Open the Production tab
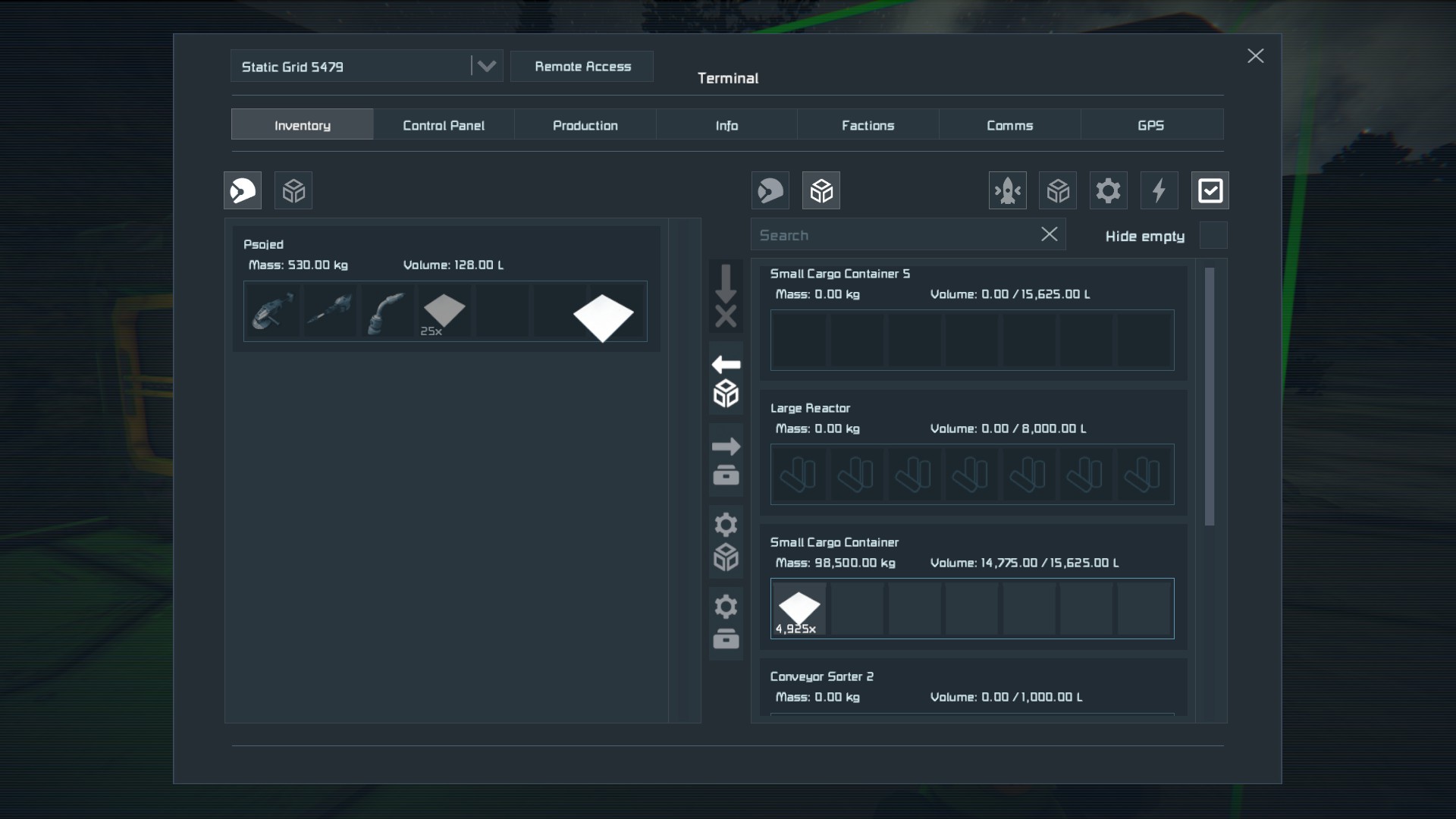This screenshot has width=1456, height=819. tap(585, 125)
